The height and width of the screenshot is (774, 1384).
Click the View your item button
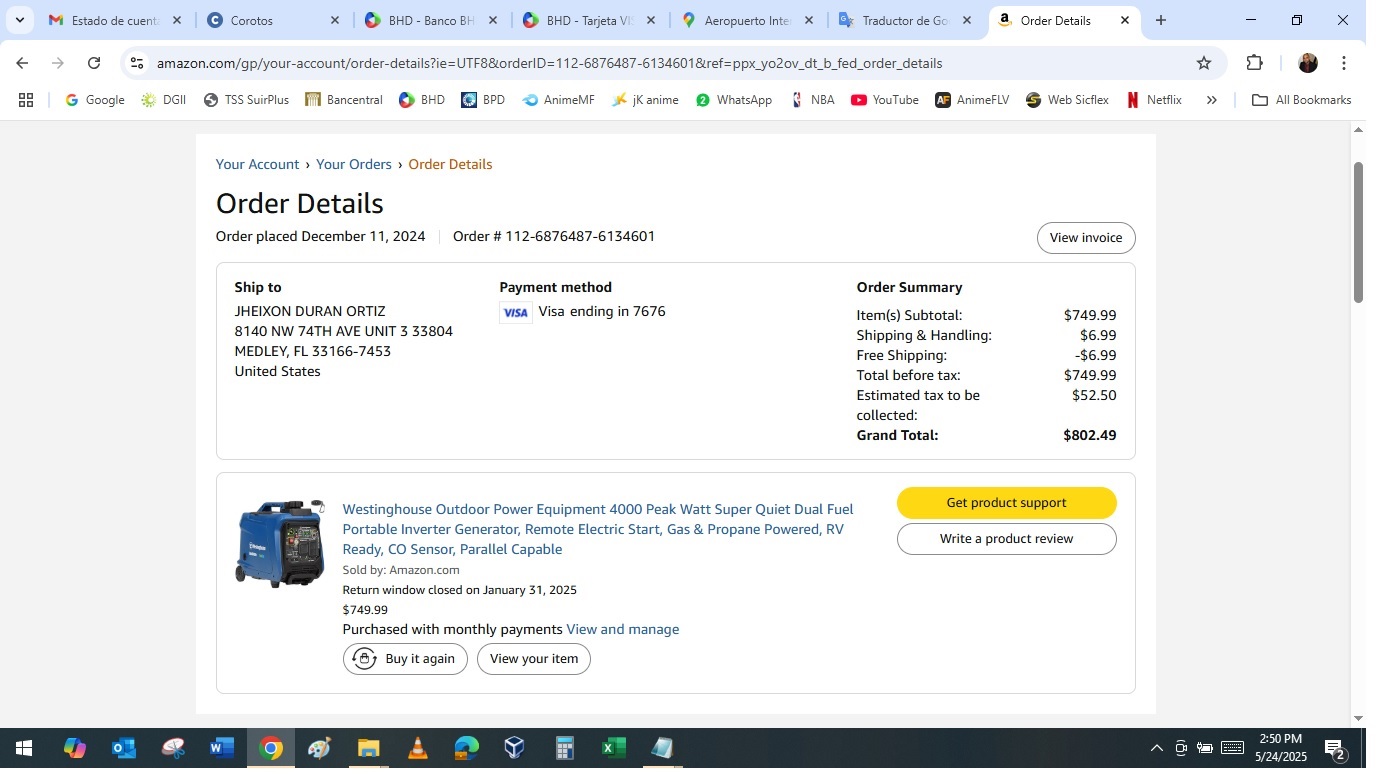(534, 659)
